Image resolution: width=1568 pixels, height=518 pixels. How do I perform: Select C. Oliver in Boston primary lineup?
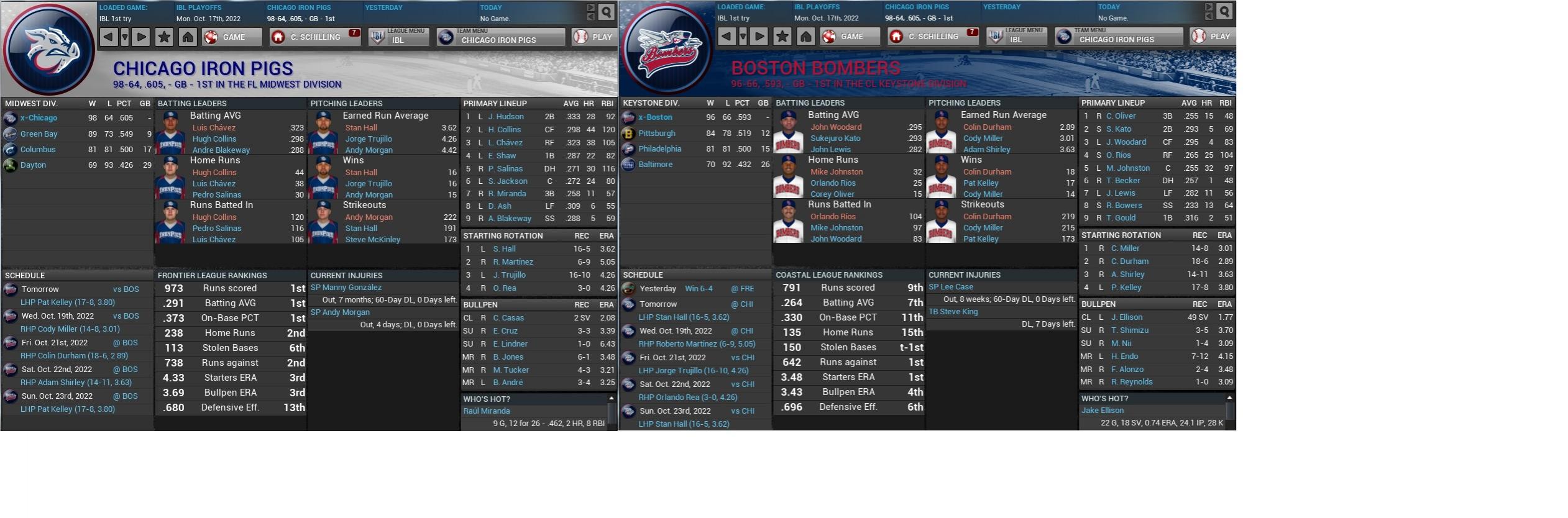point(1121,116)
